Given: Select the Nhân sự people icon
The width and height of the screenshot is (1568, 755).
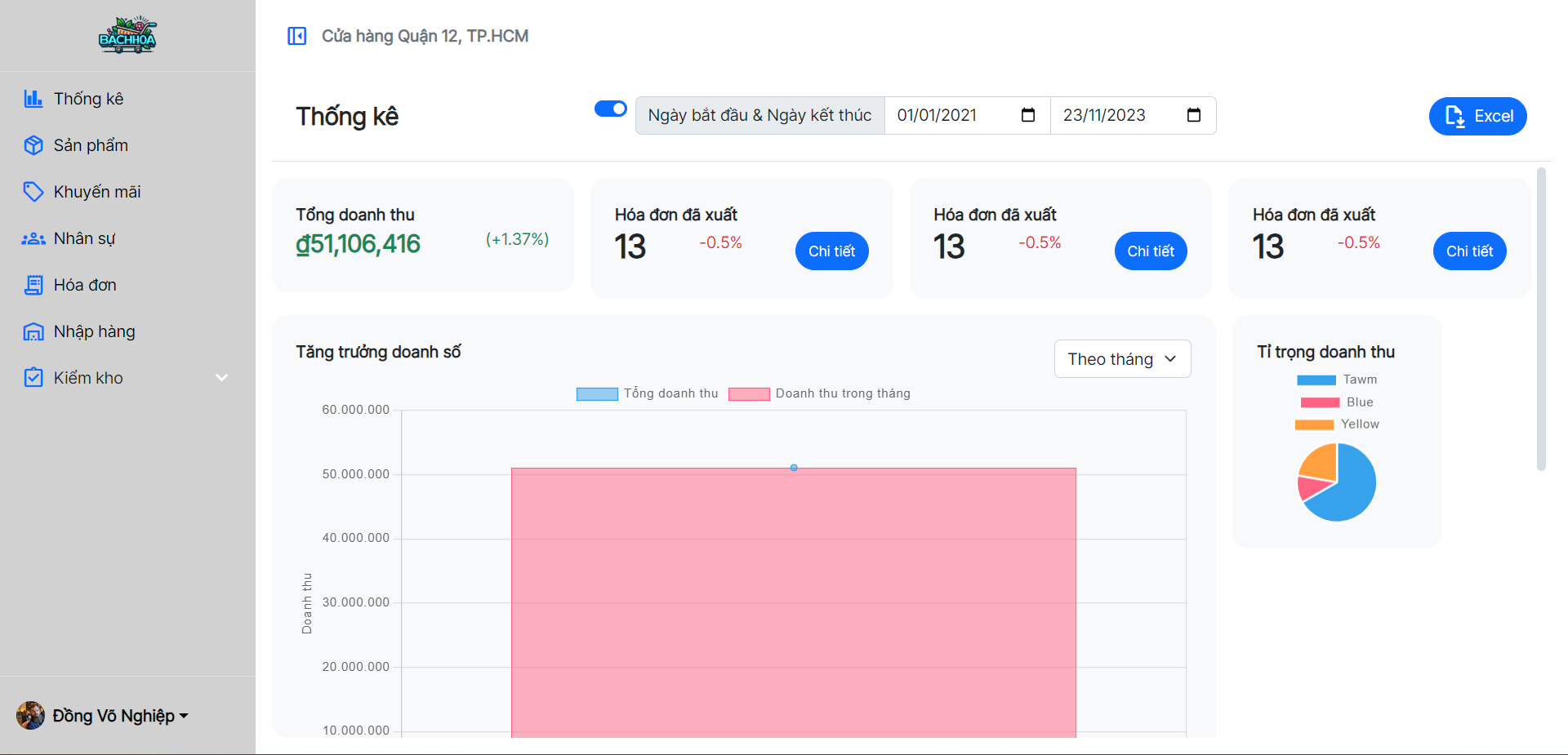Looking at the screenshot, I should click(x=33, y=238).
